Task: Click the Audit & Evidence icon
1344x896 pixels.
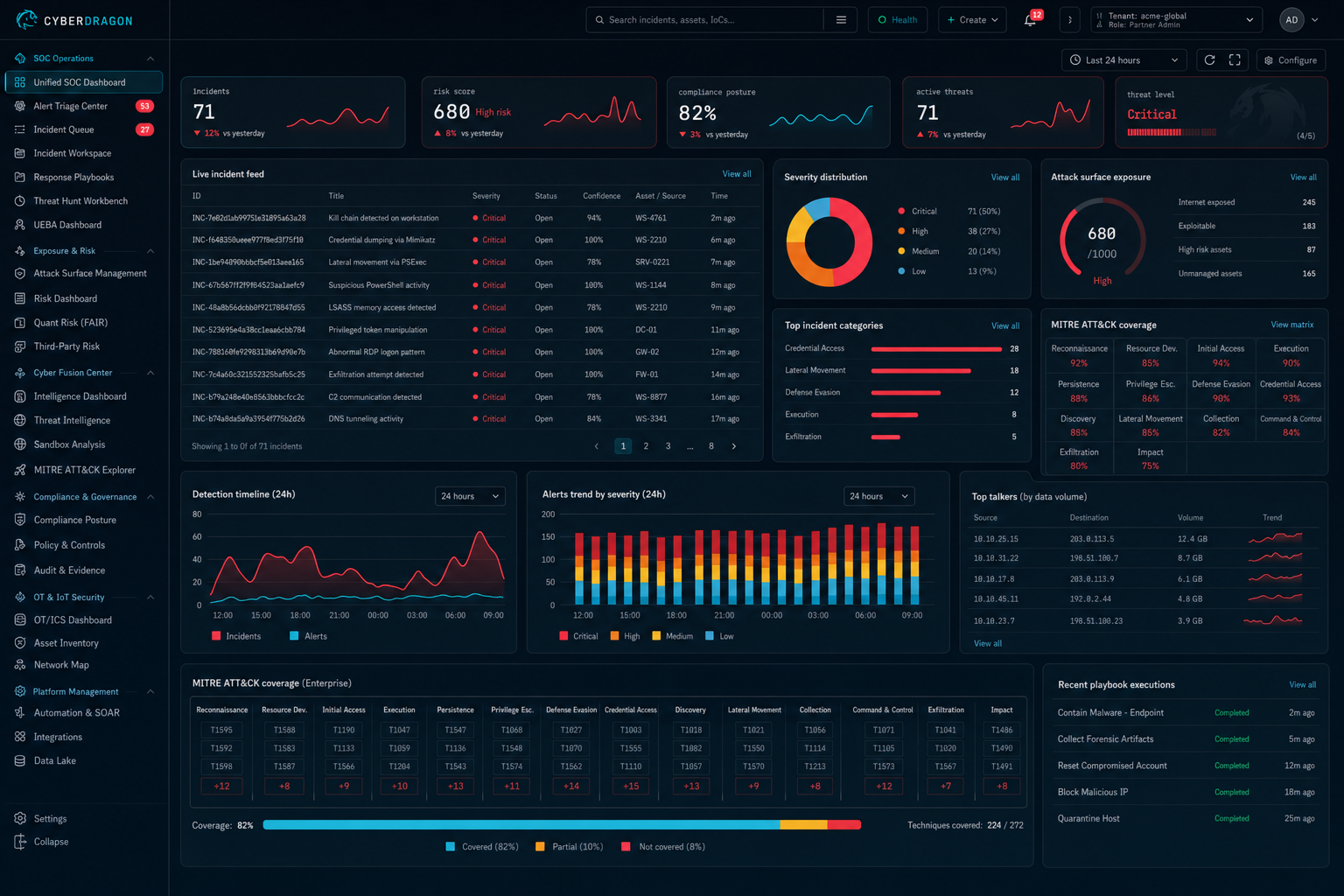Action: point(20,570)
